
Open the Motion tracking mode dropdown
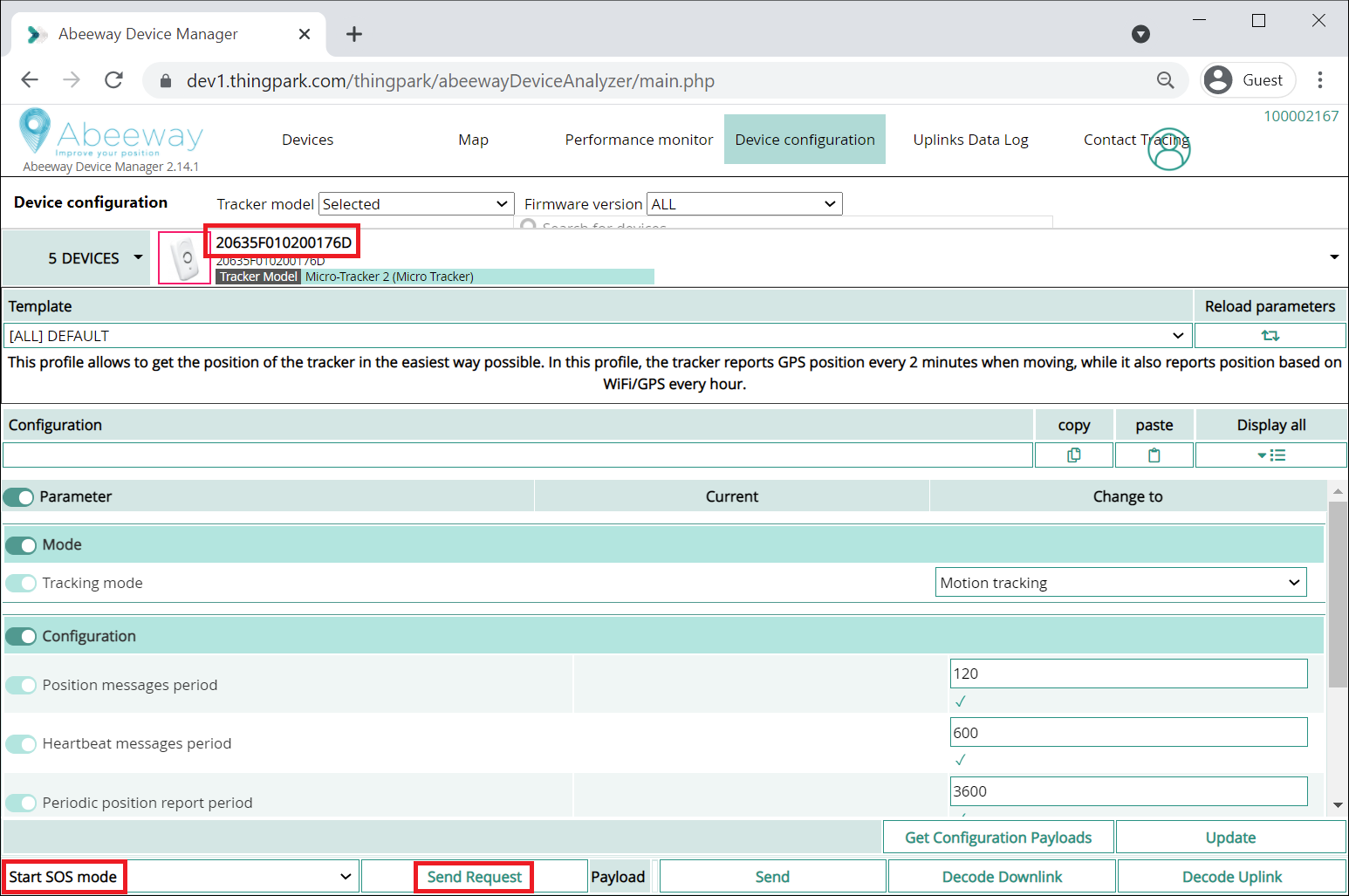(1121, 583)
